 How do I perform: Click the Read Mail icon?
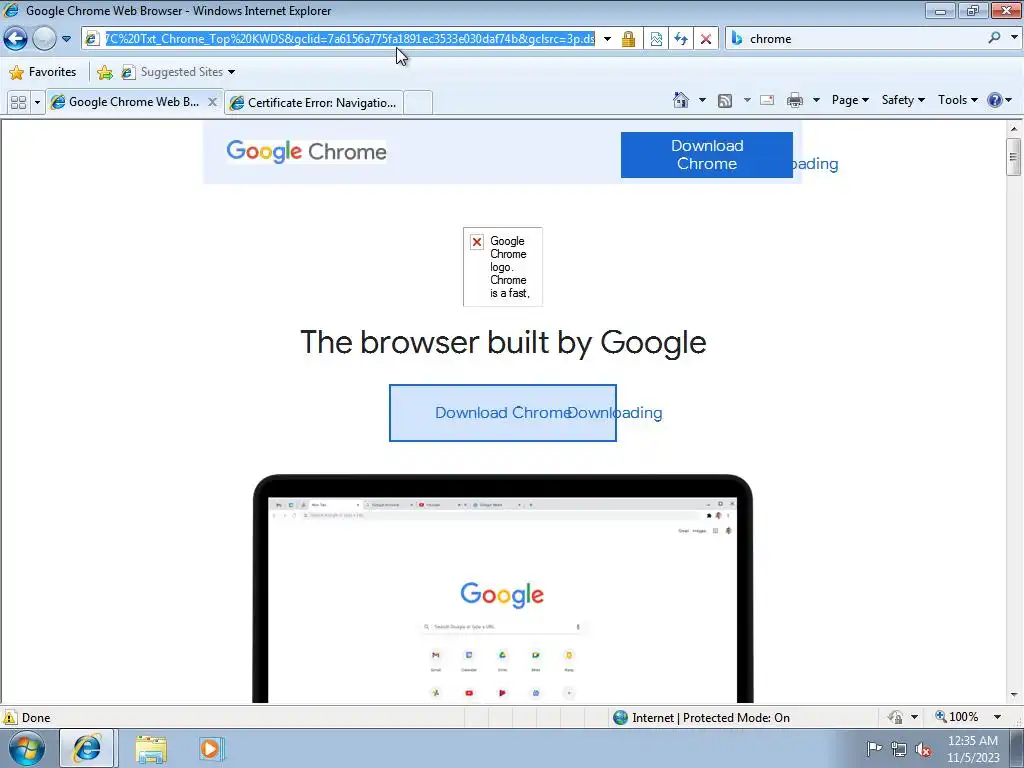click(x=767, y=100)
